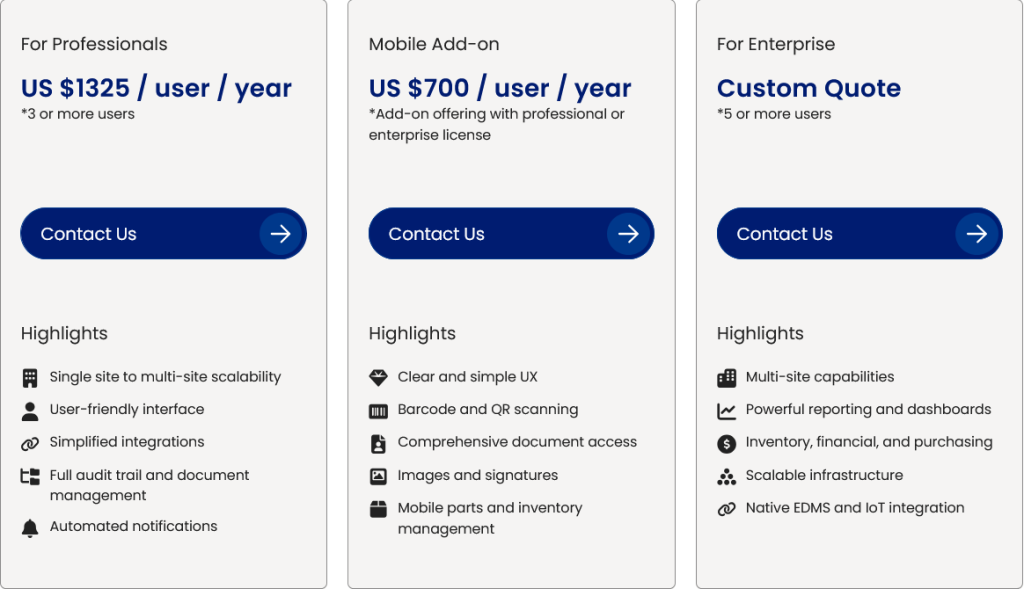Click the folder tree icon for Full audit trail
1024x589 pixels.
click(30, 476)
